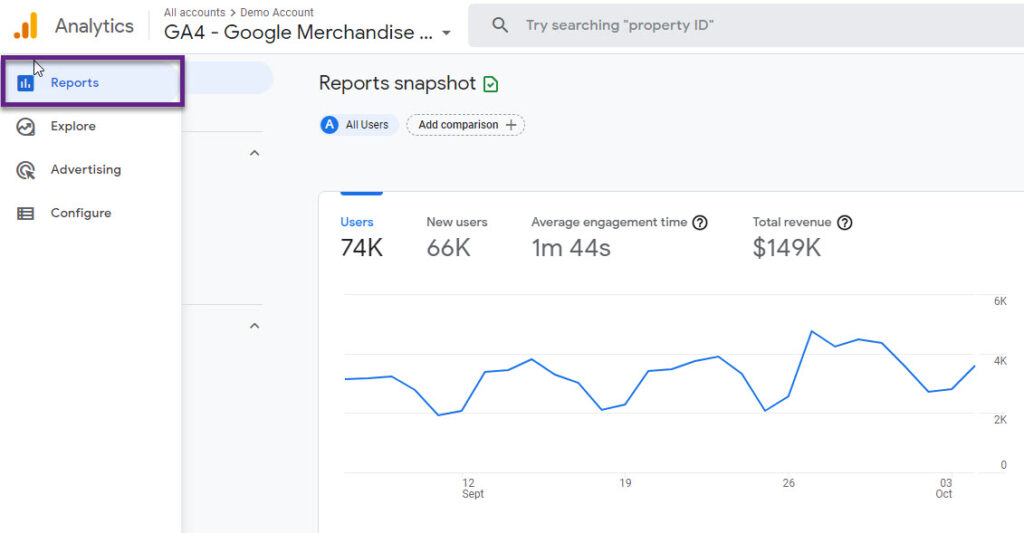1024x533 pixels.
Task: Click the Reports snapshot heading
Action: pos(397,84)
